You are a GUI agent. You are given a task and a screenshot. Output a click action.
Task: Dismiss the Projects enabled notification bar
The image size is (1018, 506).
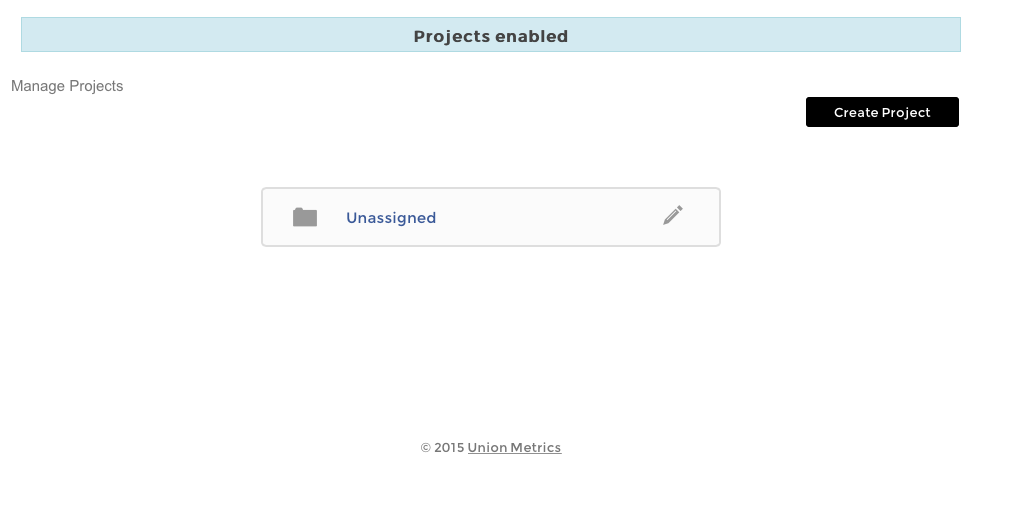[490, 36]
